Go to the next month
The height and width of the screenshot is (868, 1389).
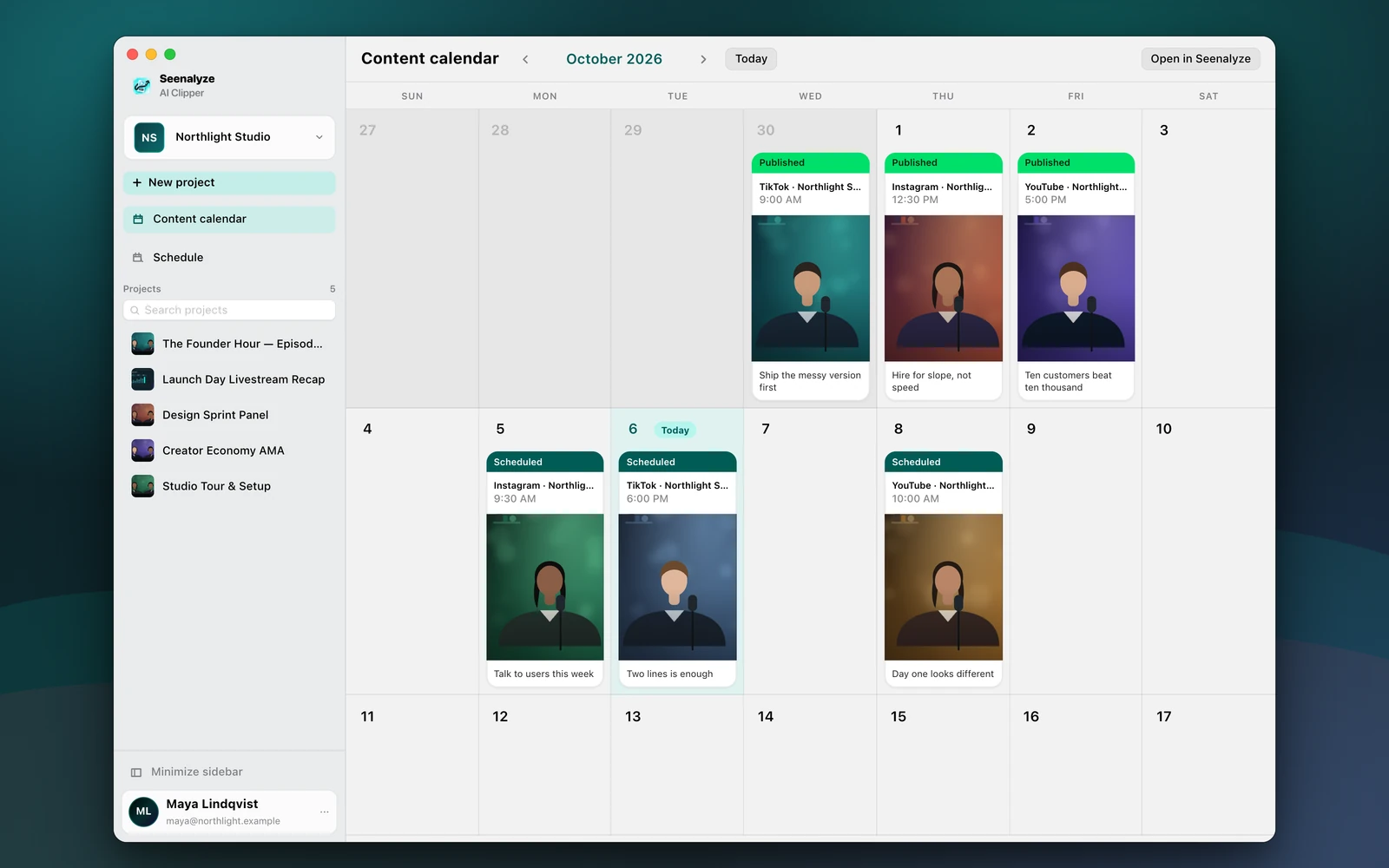click(x=703, y=59)
